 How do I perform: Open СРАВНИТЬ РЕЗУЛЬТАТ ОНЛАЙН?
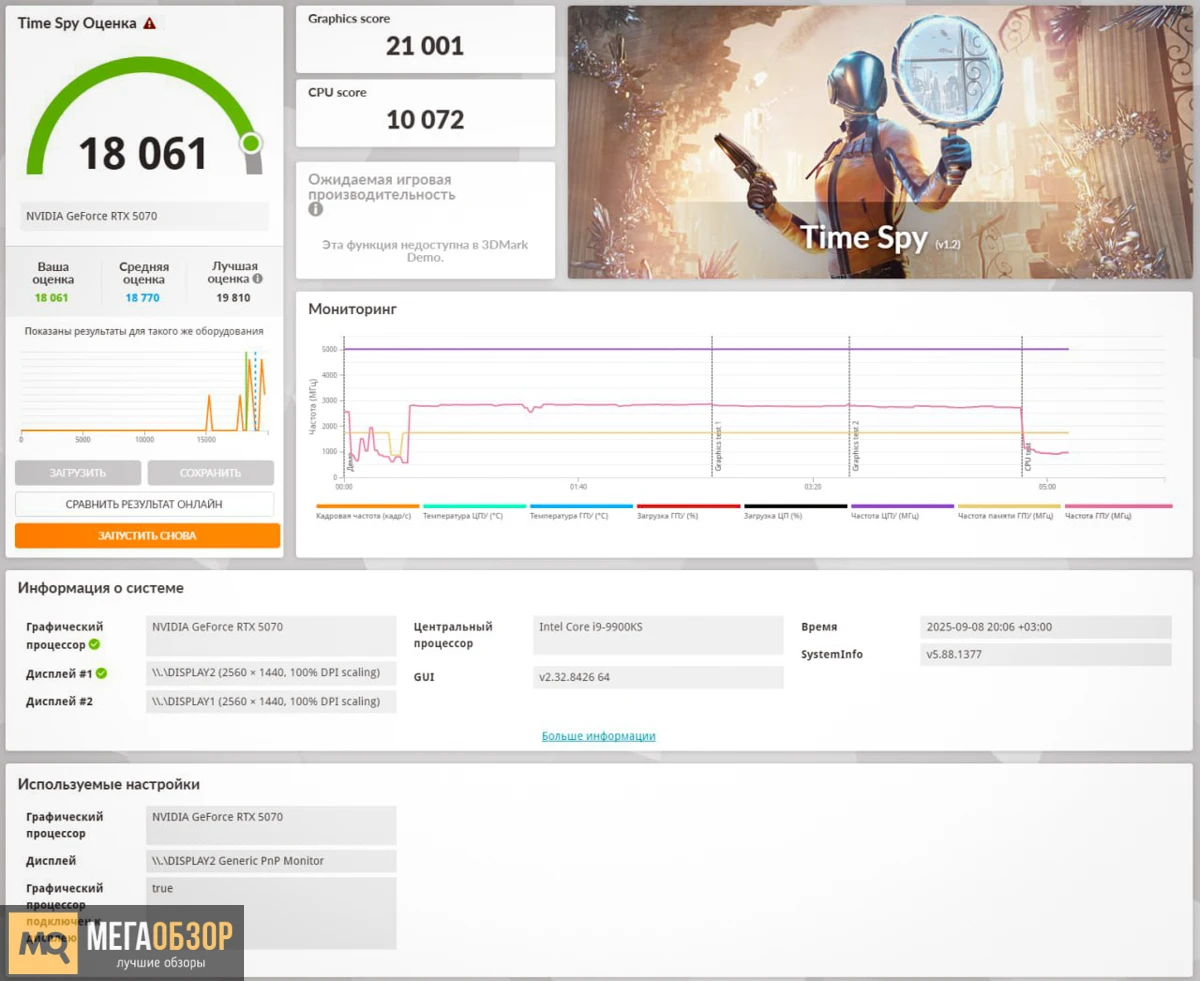pyautogui.click(x=144, y=504)
